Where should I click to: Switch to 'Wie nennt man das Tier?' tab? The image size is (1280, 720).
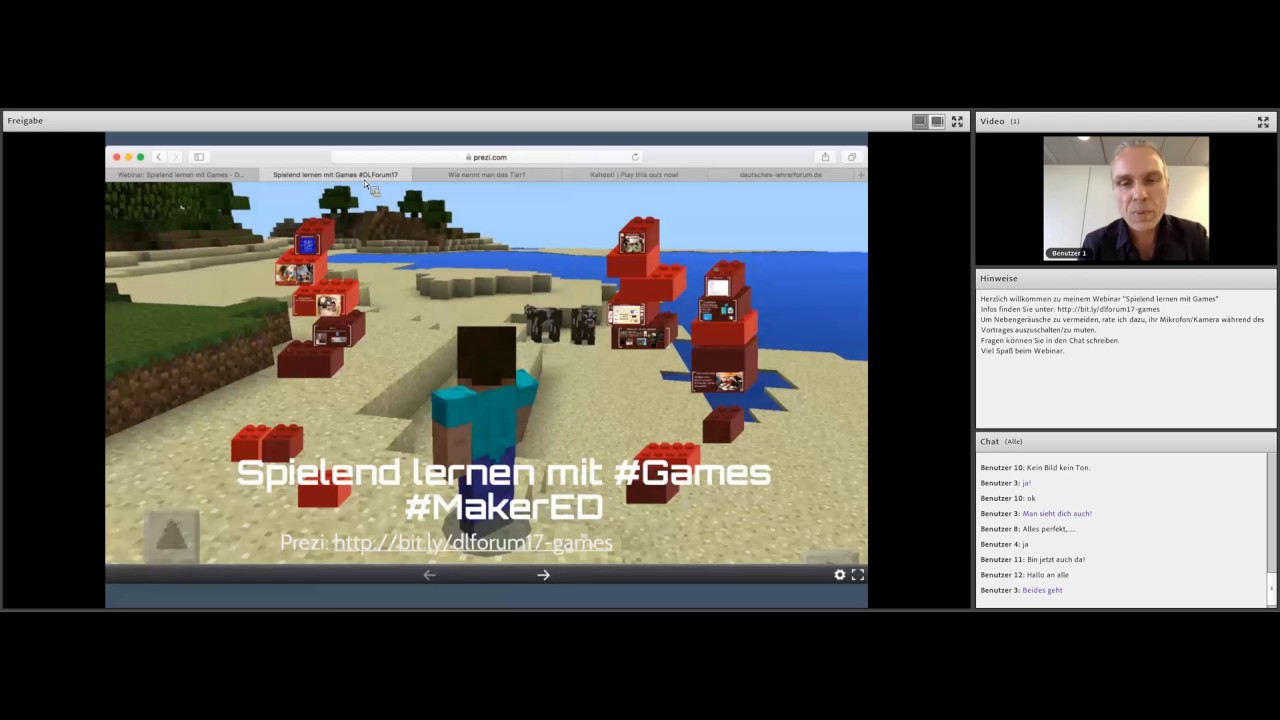487,175
